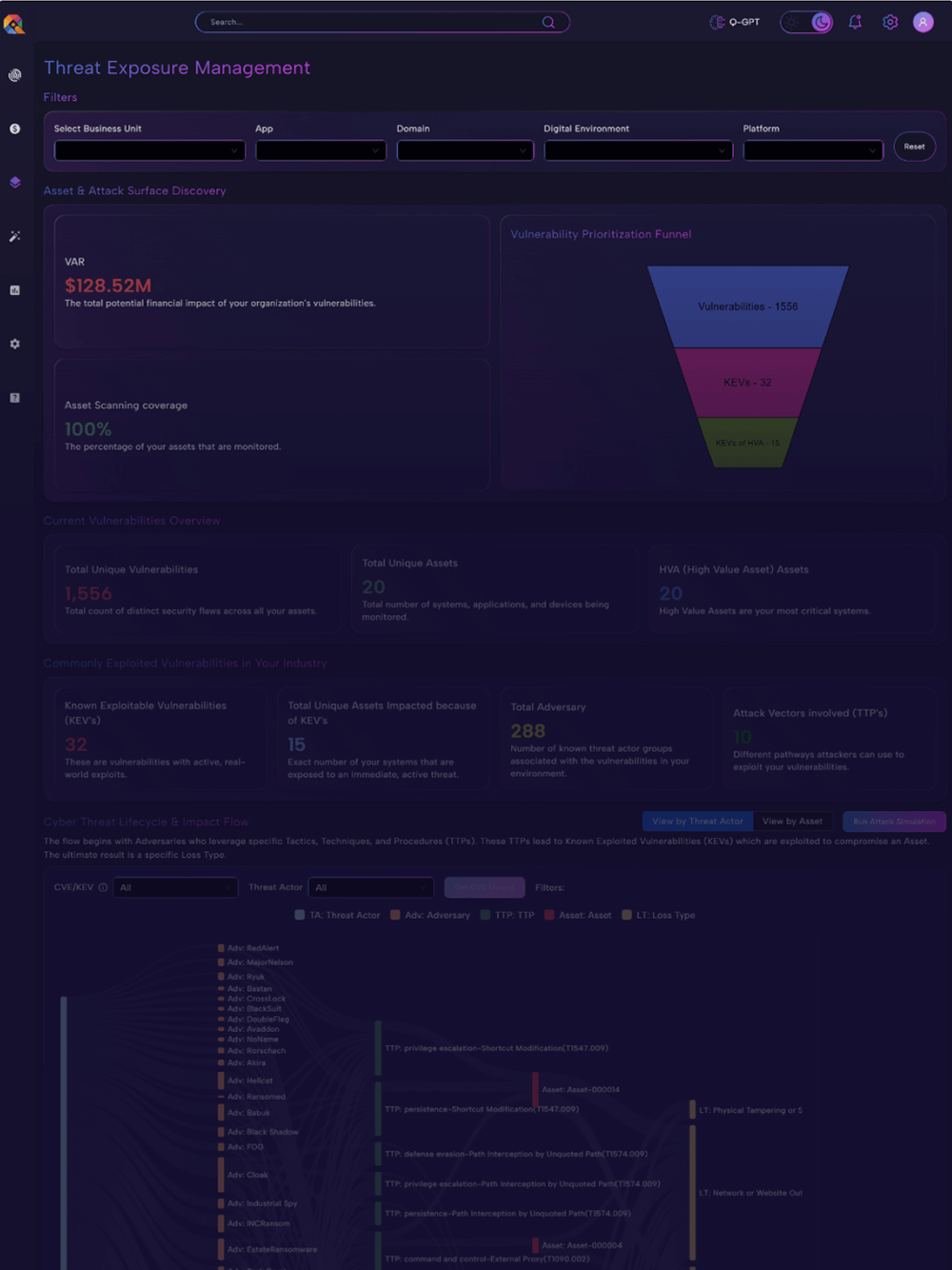Switch to View by Threat Actor tab
Viewport: 952px width, 1270px height.
(x=698, y=821)
